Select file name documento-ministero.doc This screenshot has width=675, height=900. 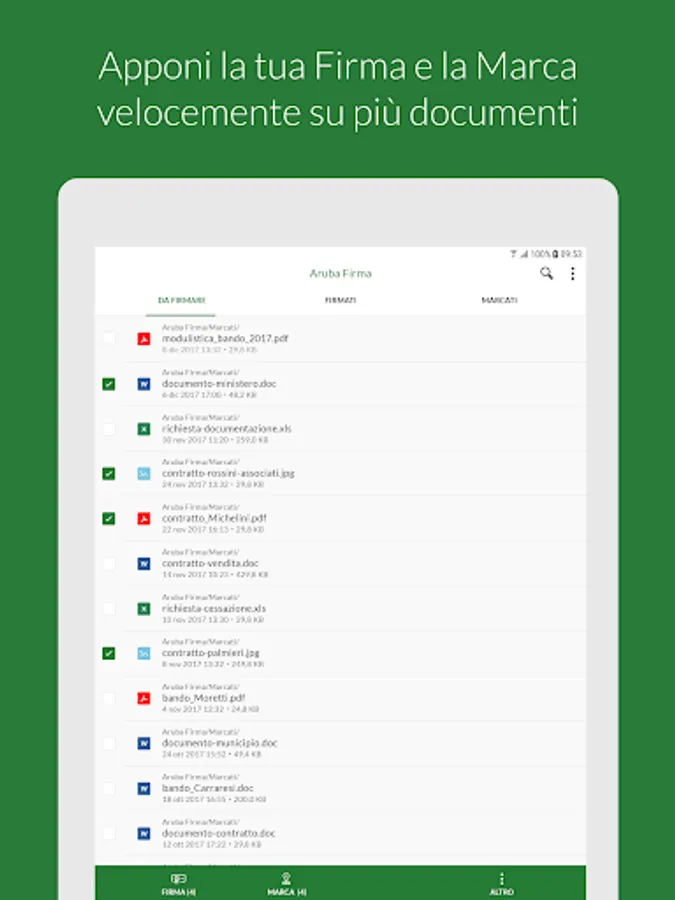pos(219,384)
